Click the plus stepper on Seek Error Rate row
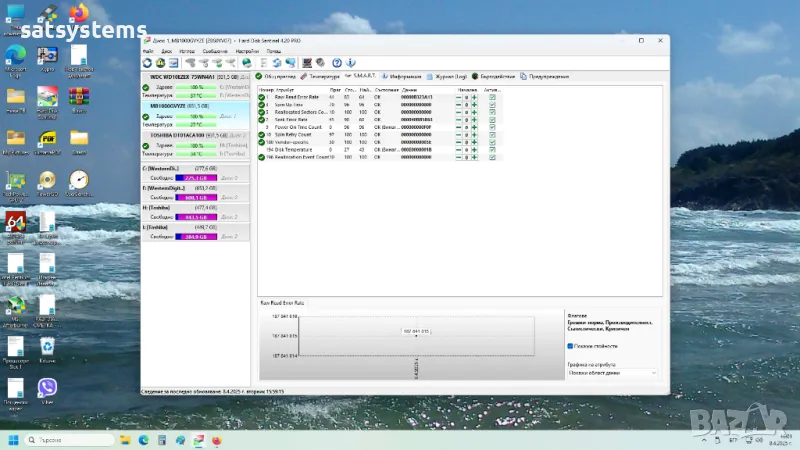800x450 pixels. (x=474, y=120)
